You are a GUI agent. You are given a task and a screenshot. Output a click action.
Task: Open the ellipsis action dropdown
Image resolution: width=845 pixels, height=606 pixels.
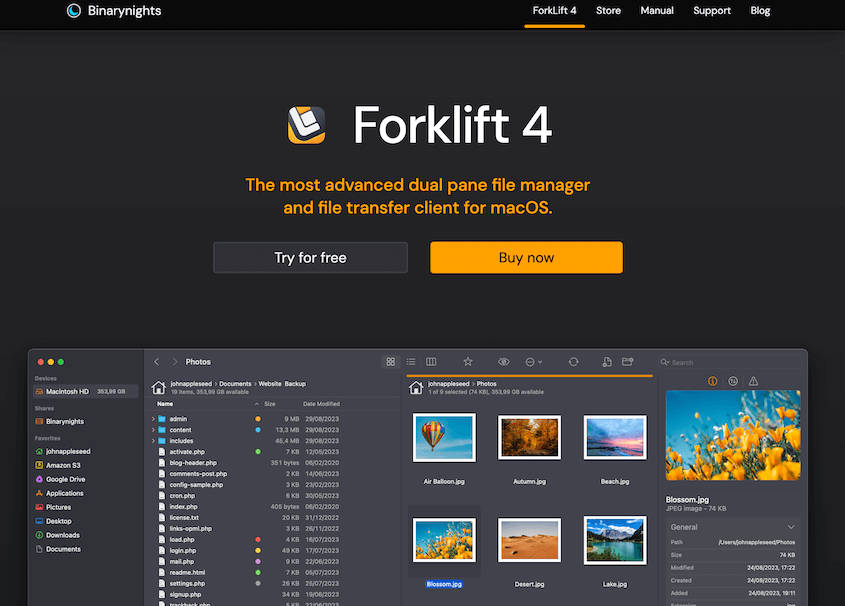534,362
